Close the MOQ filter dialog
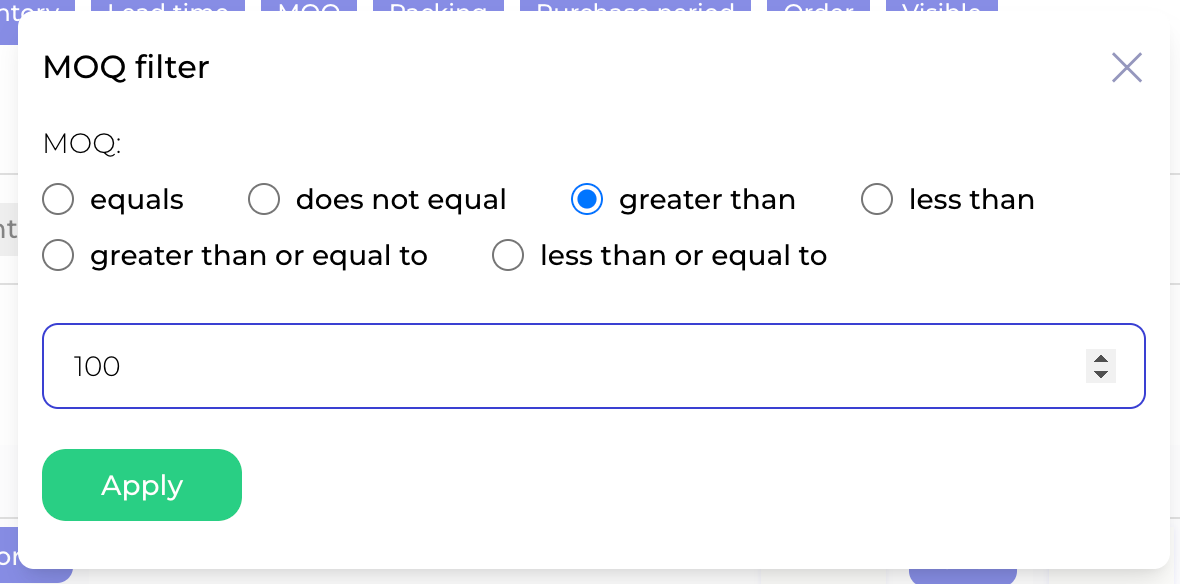 click(x=1127, y=68)
